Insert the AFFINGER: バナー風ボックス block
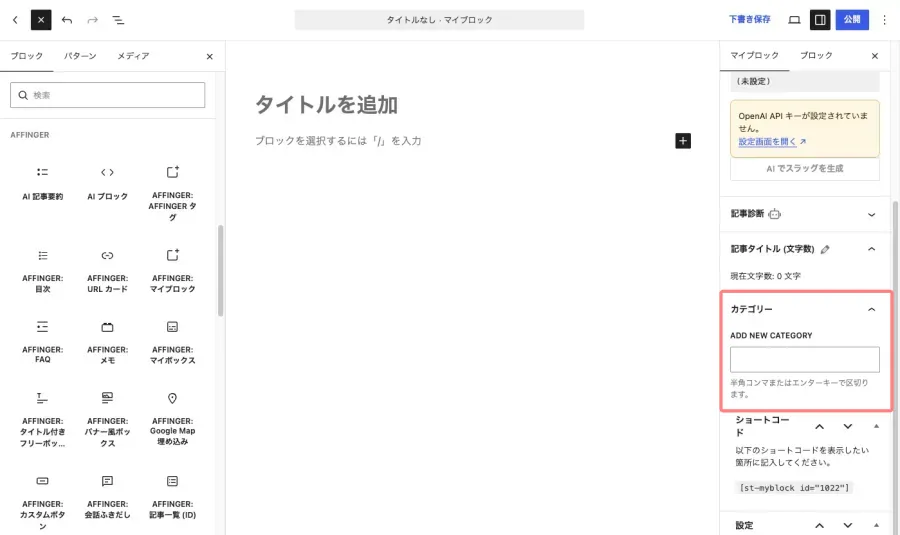Screen dimensions: 900x535 click(x=107, y=420)
